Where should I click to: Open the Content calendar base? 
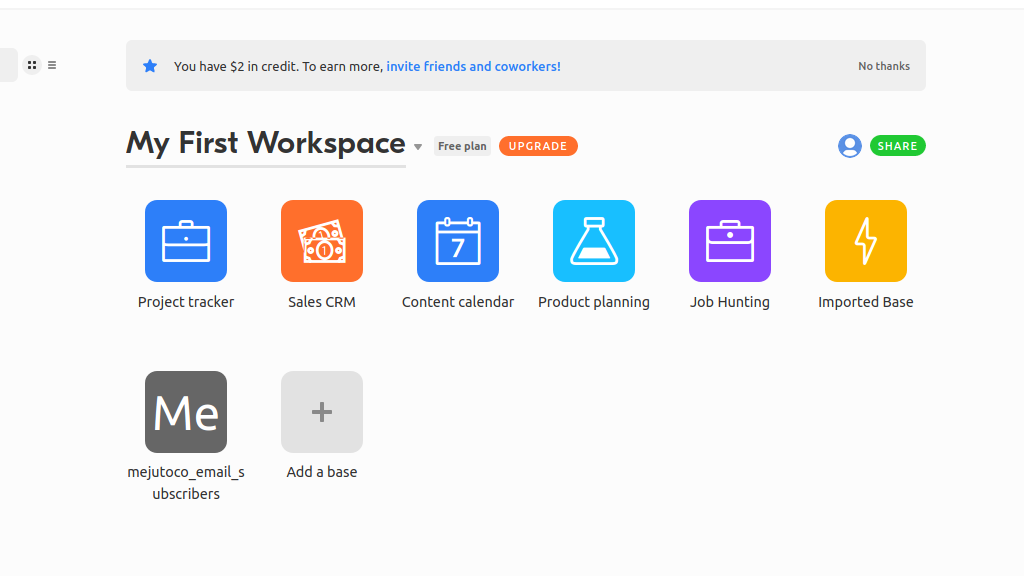[x=458, y=240]
